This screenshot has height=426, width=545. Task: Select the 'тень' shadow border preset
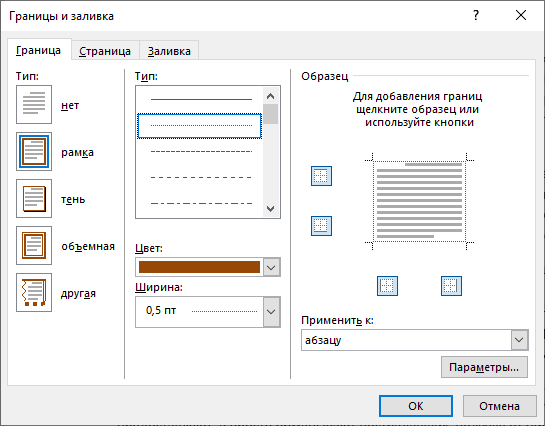[x=34, y=198]
